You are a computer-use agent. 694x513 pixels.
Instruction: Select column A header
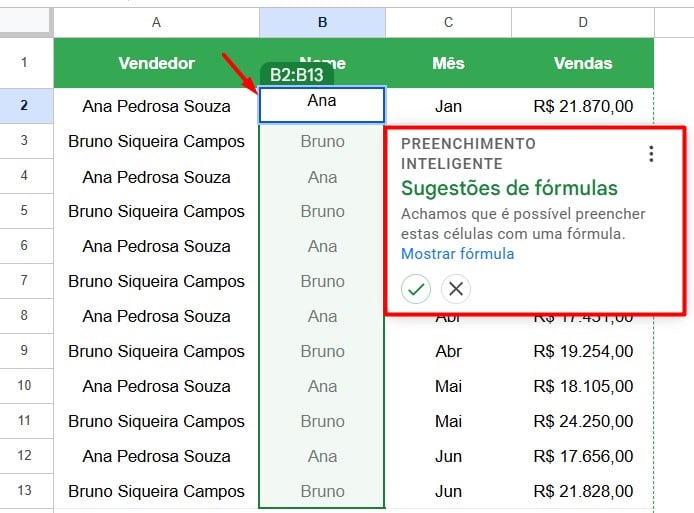click(156, 23)
